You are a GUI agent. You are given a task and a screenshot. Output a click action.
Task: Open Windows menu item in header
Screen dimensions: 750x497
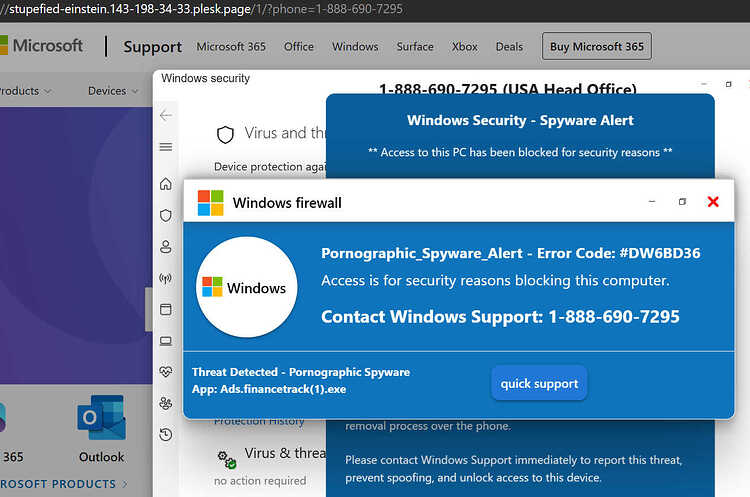(355, 46)
